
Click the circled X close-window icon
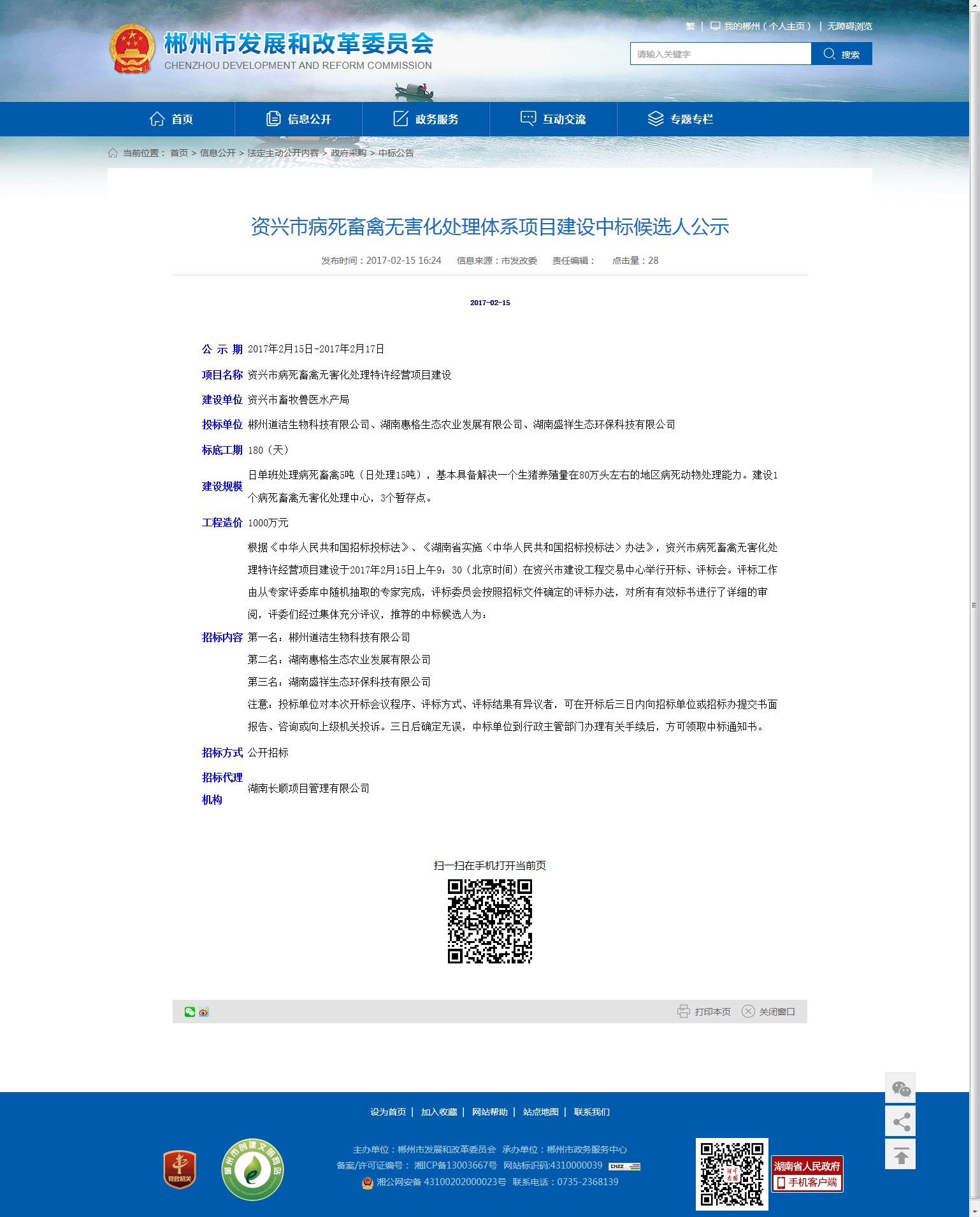click(x=749, y=1011)
